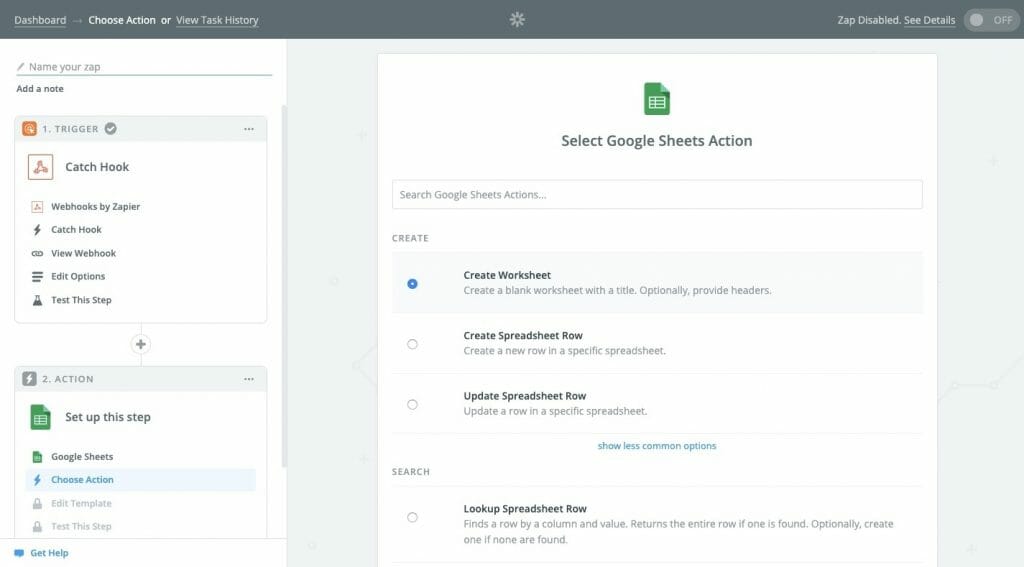This screenshot has width=1024, height=567.
Task: Click Lookup Spreadsheet Row option title
Action: (x=525, y=509)
